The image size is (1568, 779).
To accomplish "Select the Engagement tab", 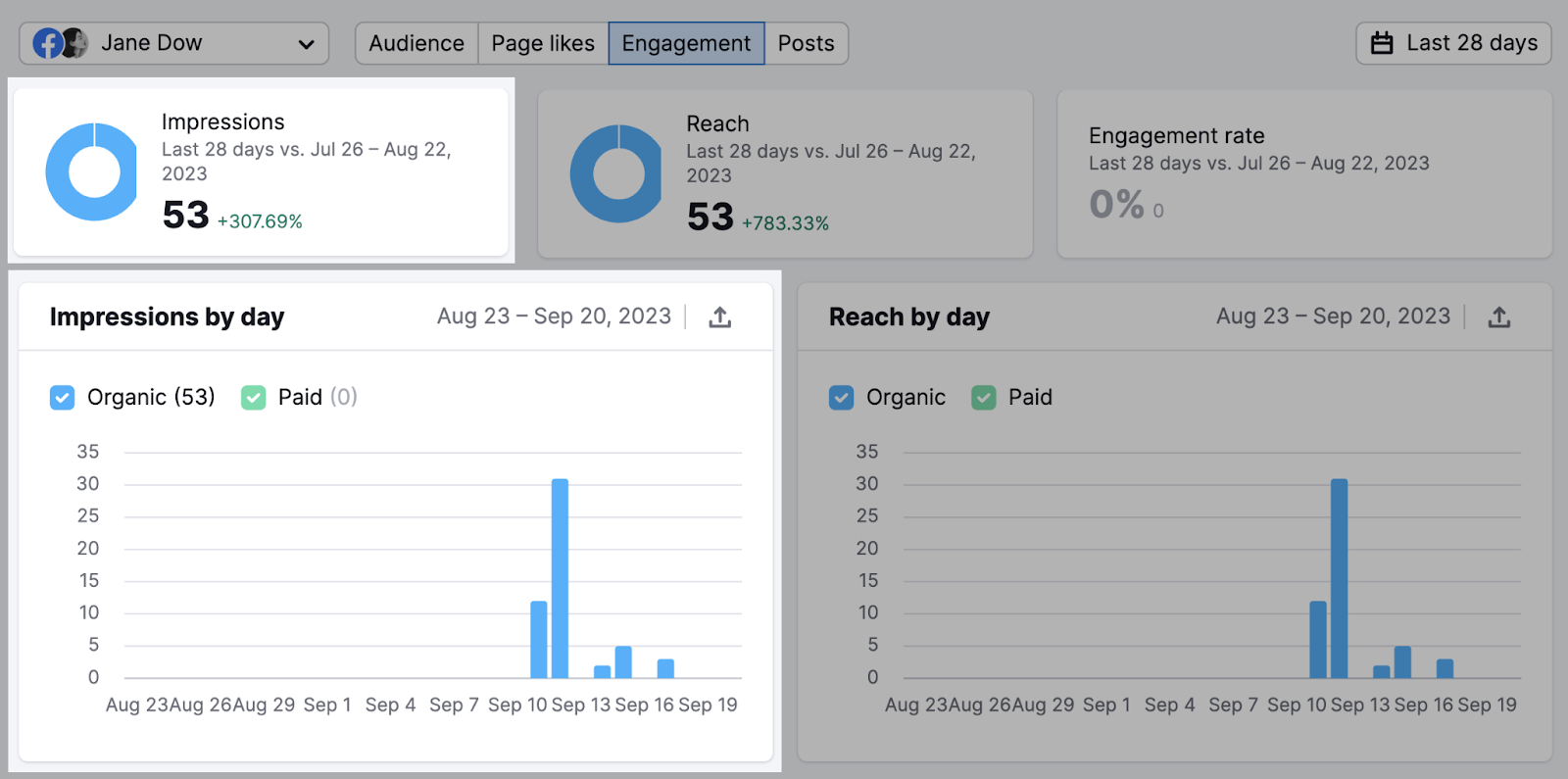I will 686,43.
